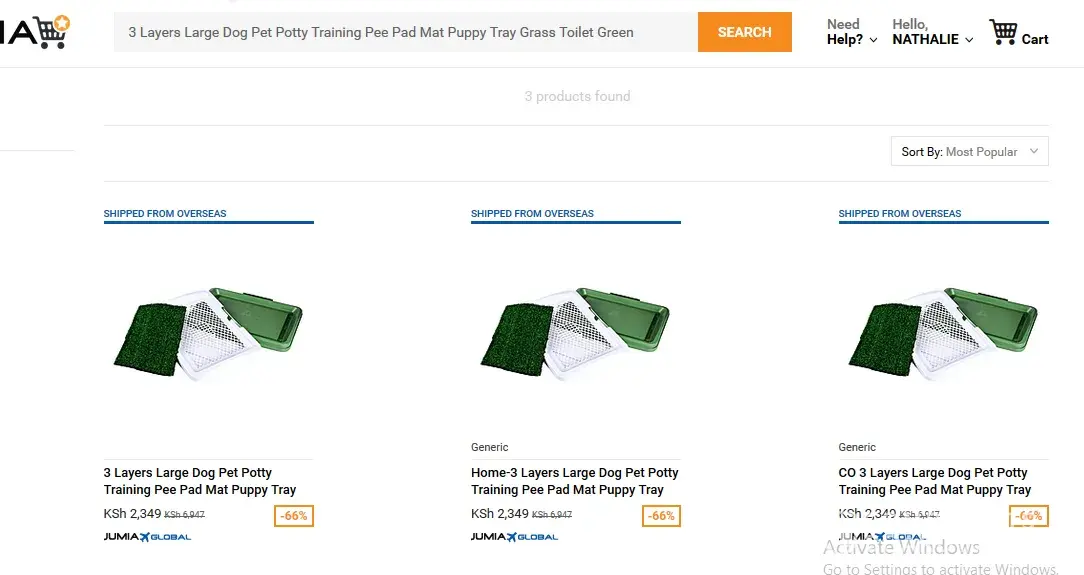Viewport: 1084px width, 575px height.
Task: Click the orange SEARCH button
Action: 744,32
